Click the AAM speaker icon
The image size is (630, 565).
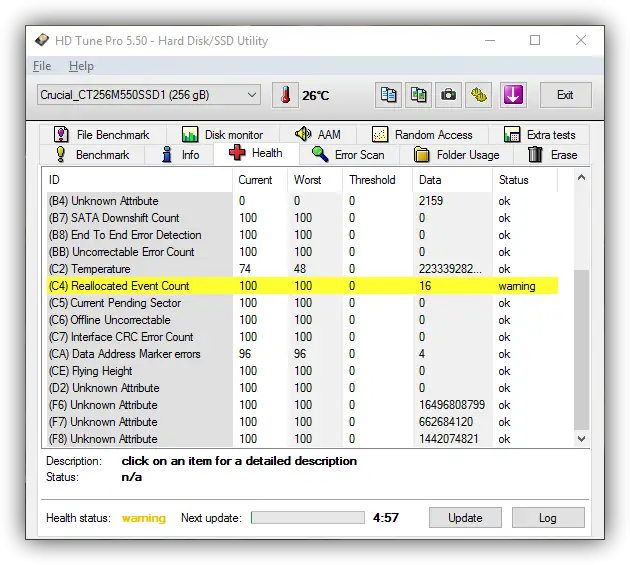coord(303,134)
